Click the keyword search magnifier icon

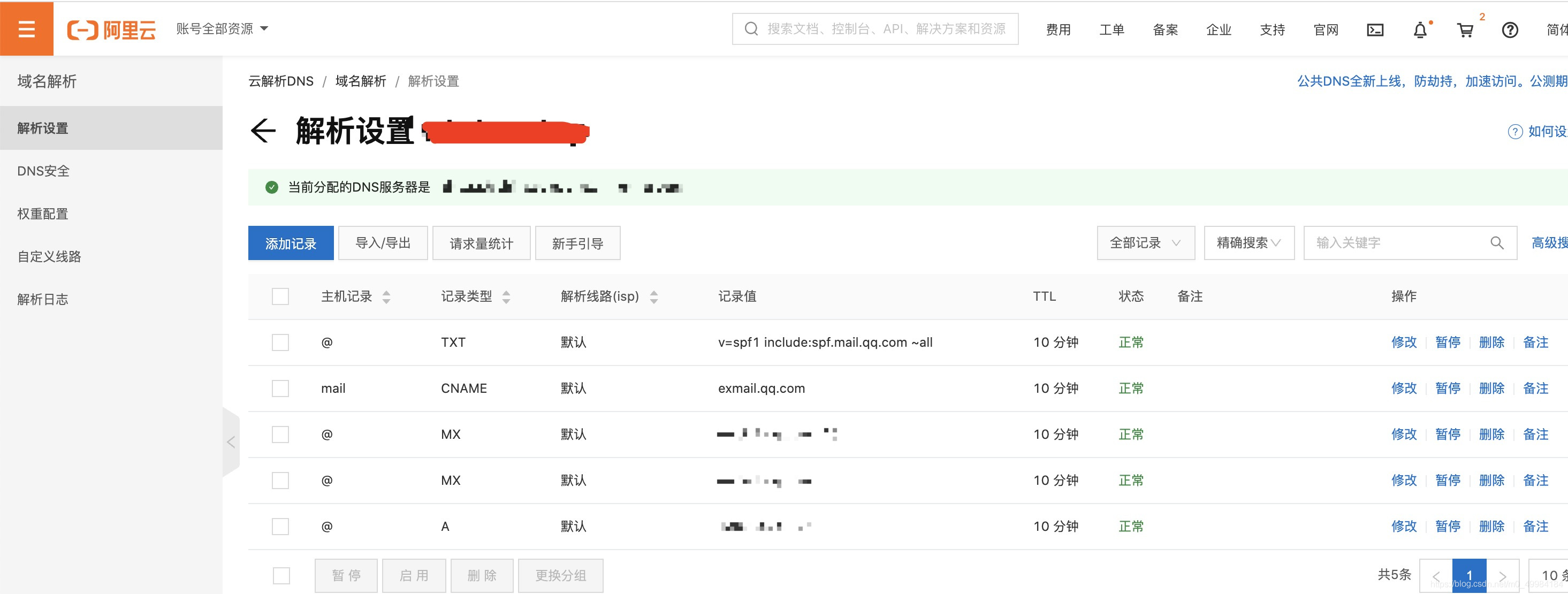point(1497,243)
